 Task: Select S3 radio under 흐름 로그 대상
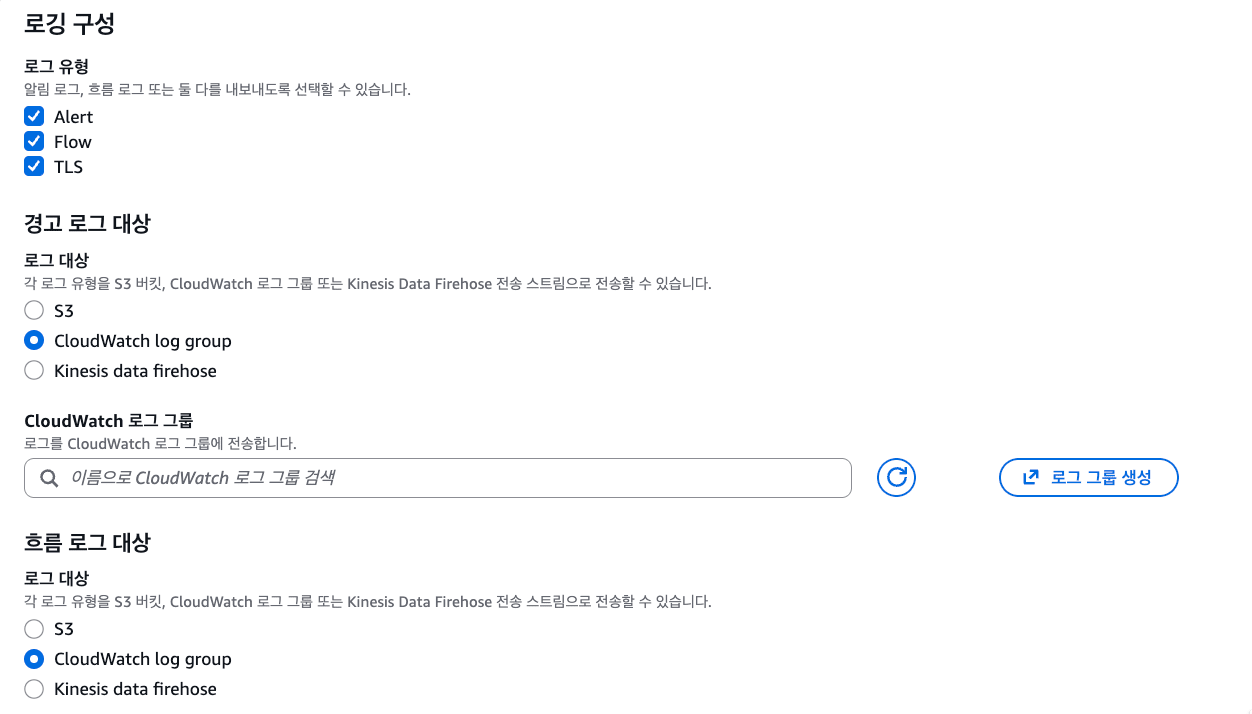34,629
